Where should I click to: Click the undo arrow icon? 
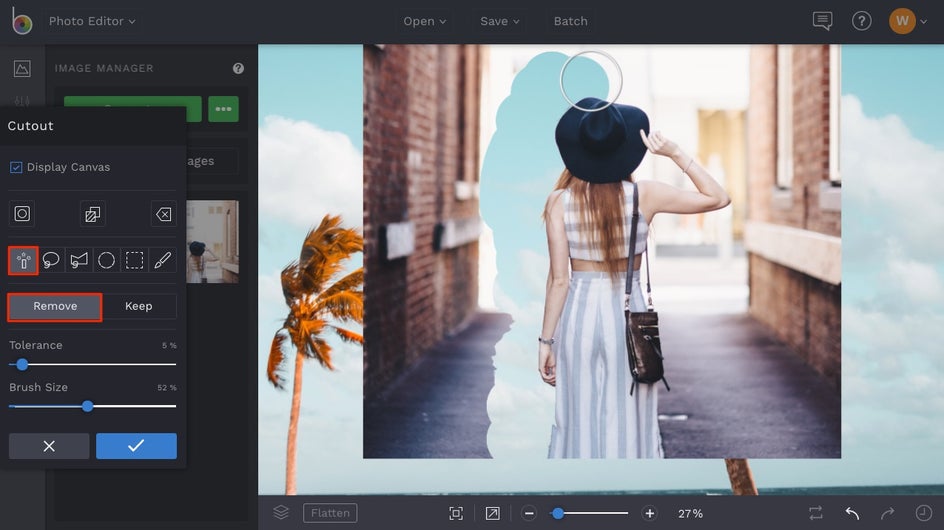click(852, 513)
